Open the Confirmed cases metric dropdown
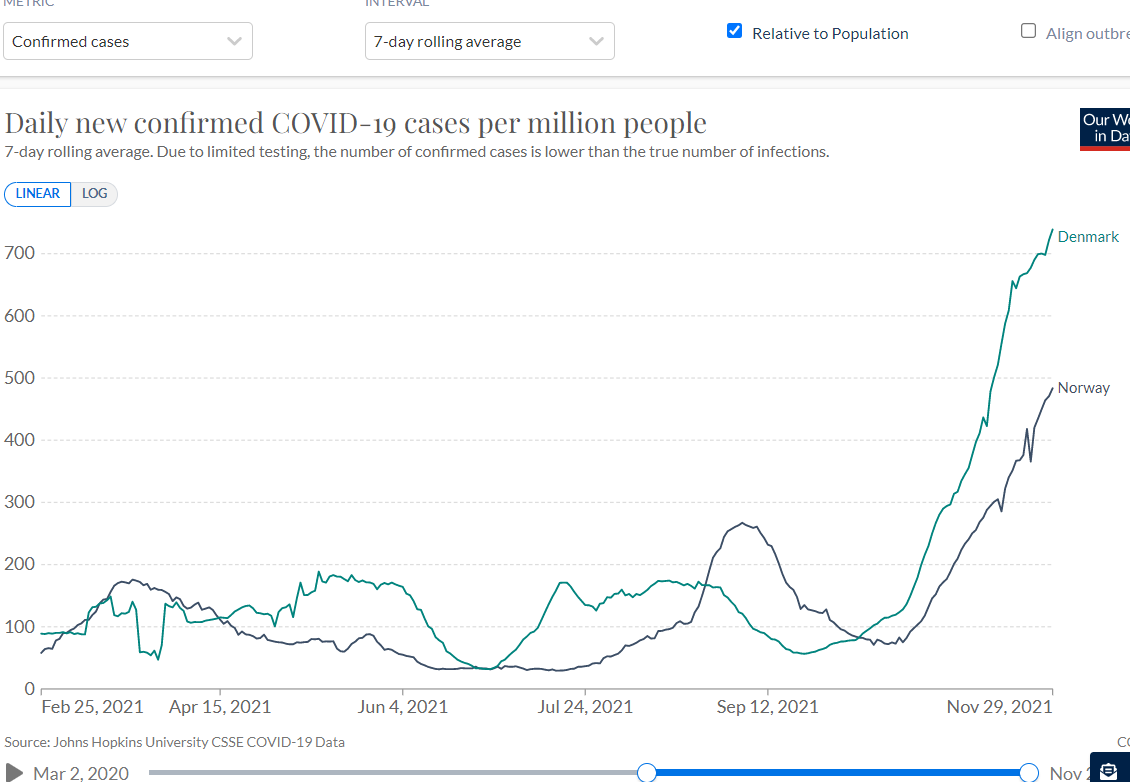Image resolution: width=1130 pixels, height=782 pixels. point(128,41)
